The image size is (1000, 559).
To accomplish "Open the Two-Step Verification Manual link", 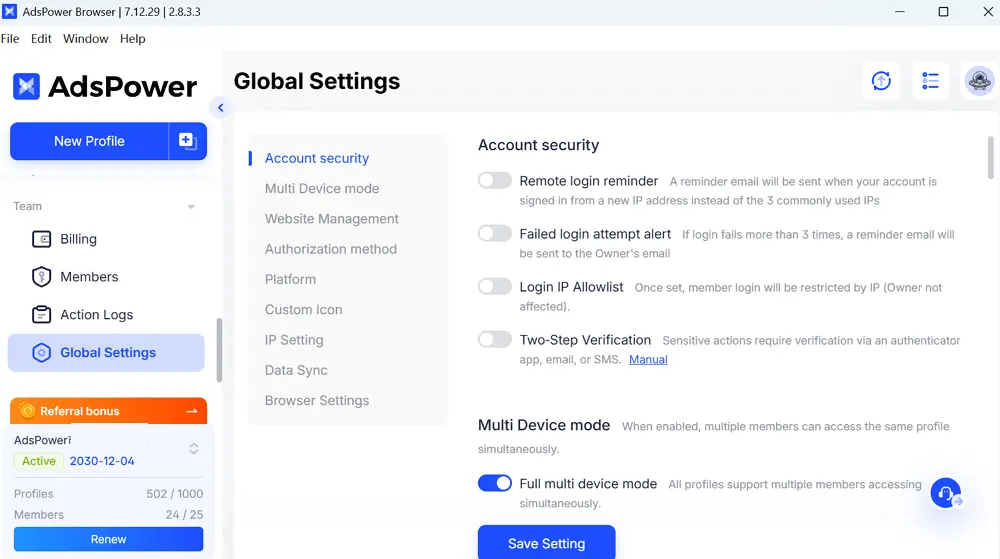I will pyautogui.click(x=648, y=359).
